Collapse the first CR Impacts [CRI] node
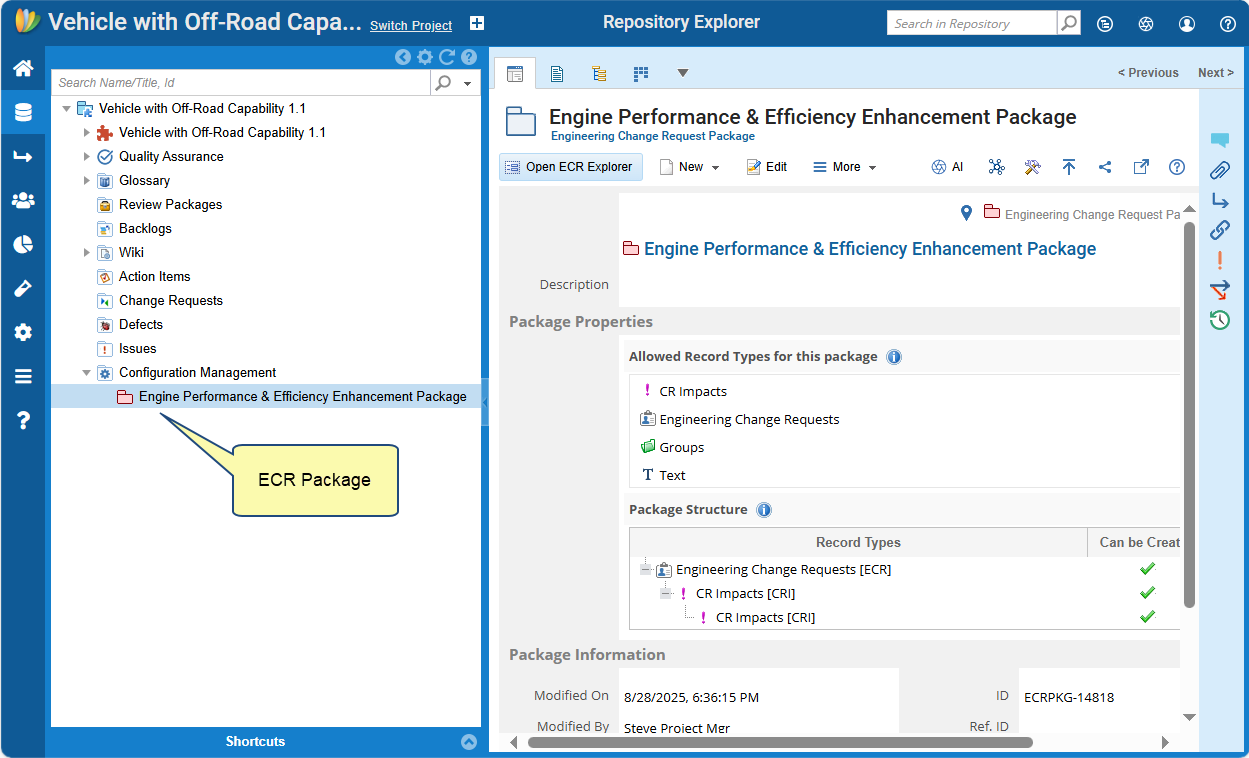Screen dimensions: 1249x758 click(x=665, y=594)
